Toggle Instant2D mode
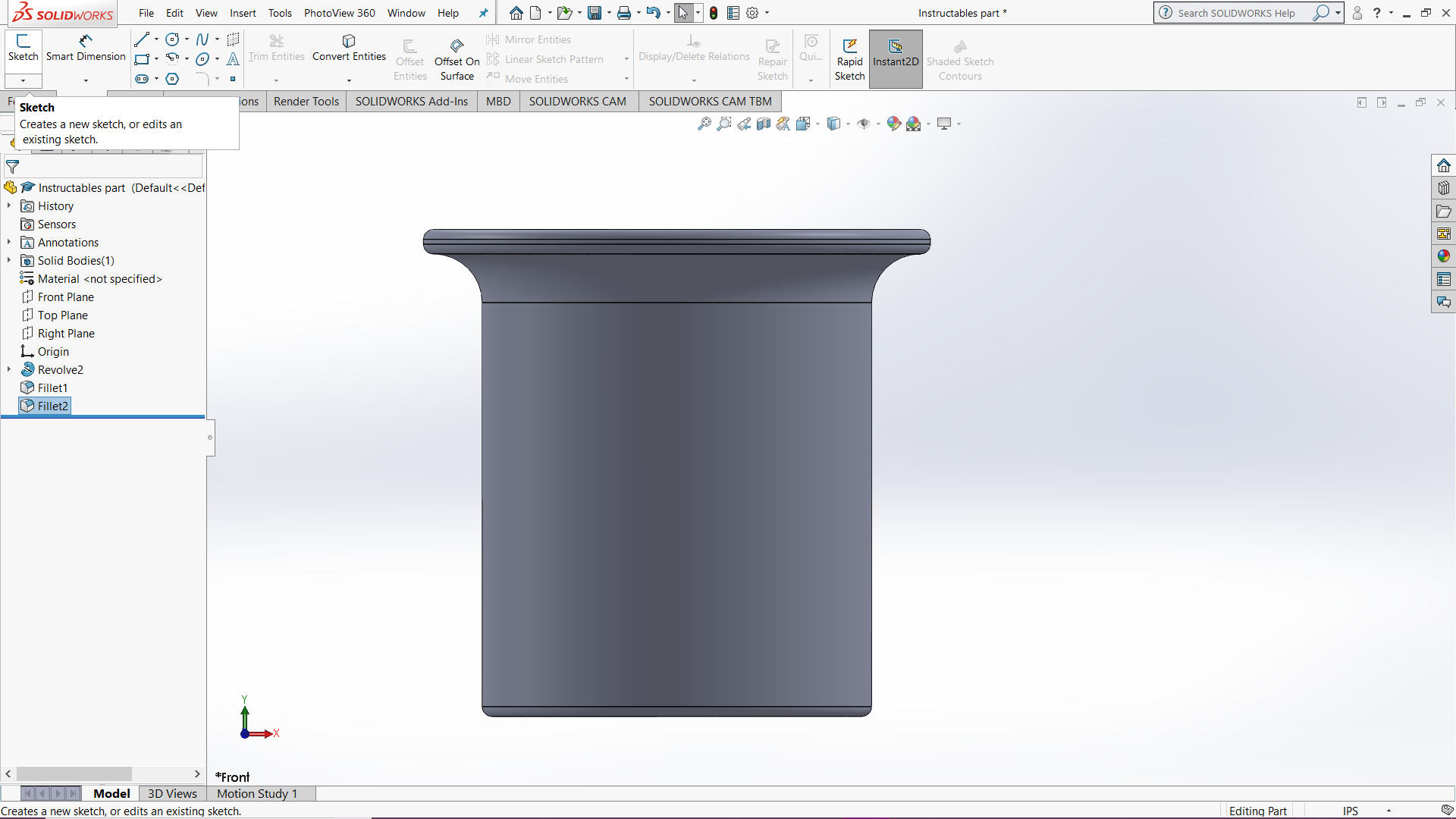 coord(896,60)
